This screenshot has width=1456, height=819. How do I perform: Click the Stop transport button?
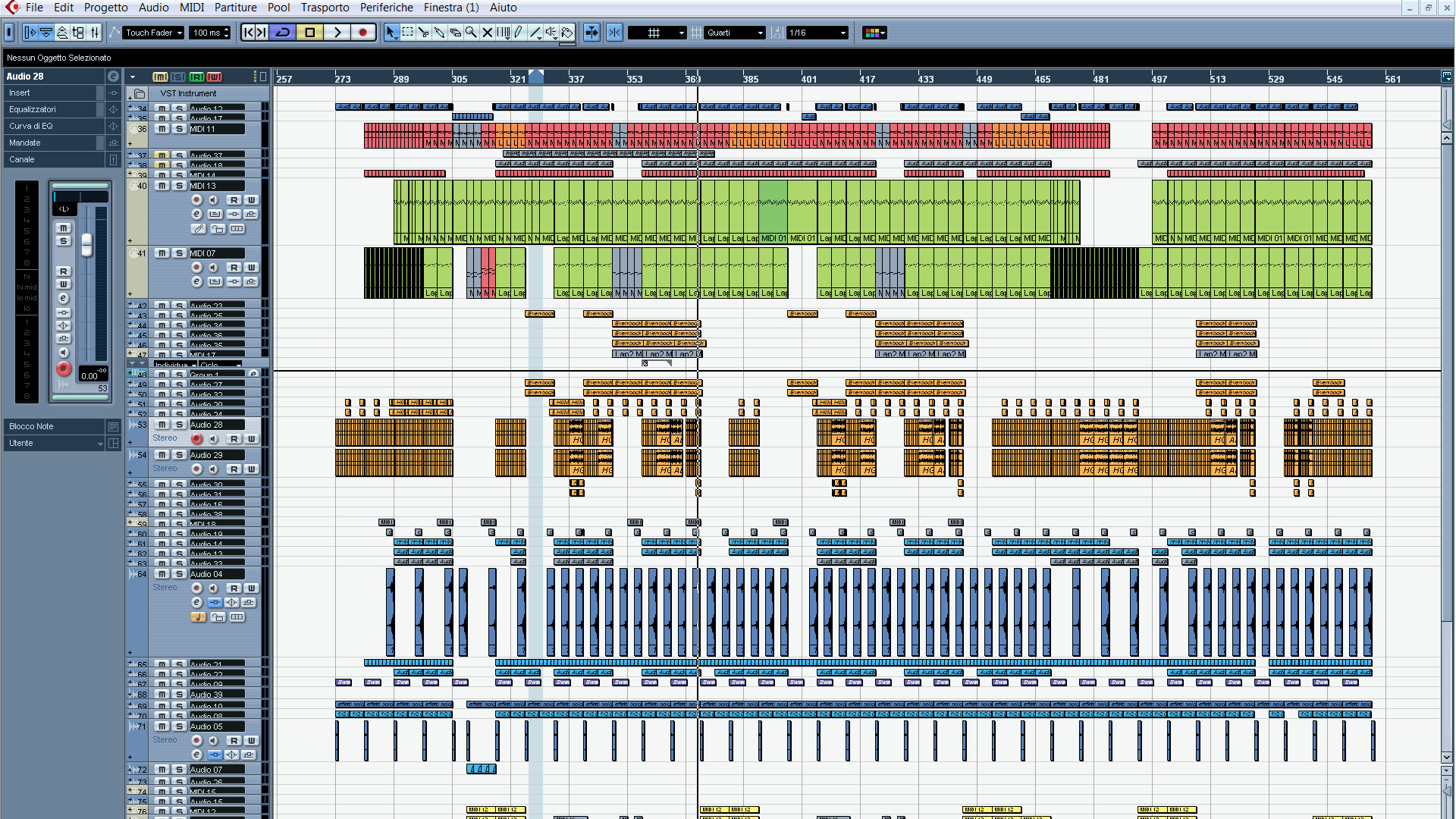(309, 33)
